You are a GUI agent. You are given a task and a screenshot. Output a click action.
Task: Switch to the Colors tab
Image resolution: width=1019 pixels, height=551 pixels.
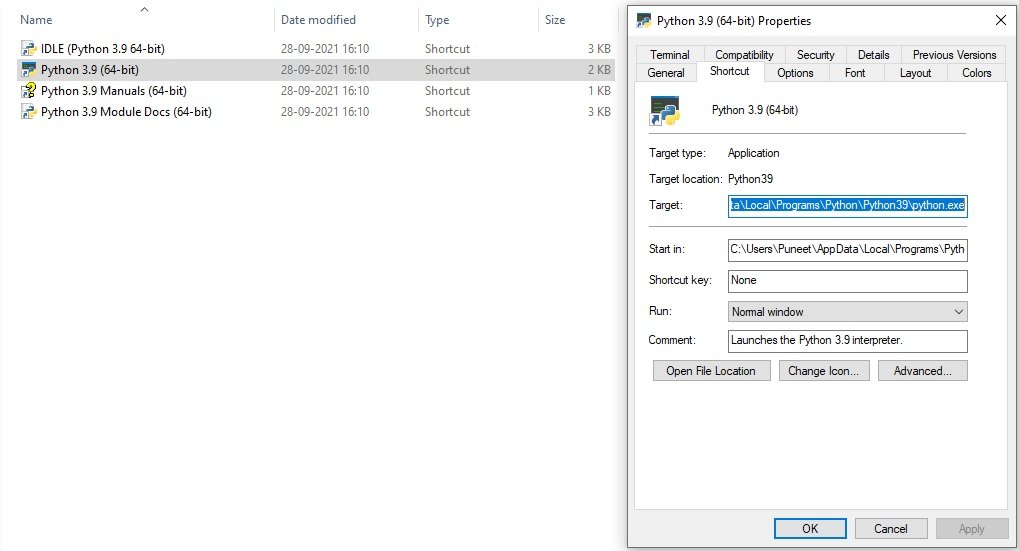click(x=977, y=73)
